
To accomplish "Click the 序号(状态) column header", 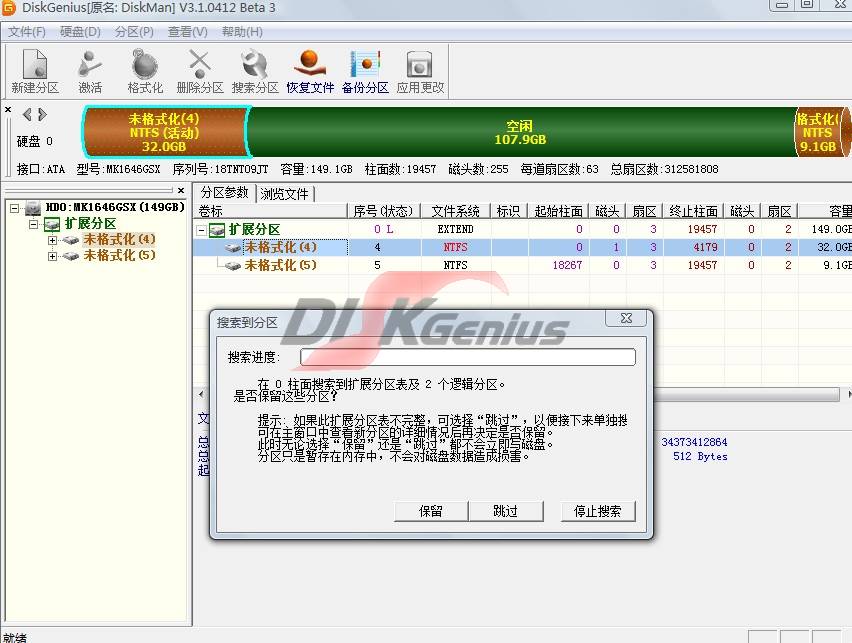I will (384, 211).
